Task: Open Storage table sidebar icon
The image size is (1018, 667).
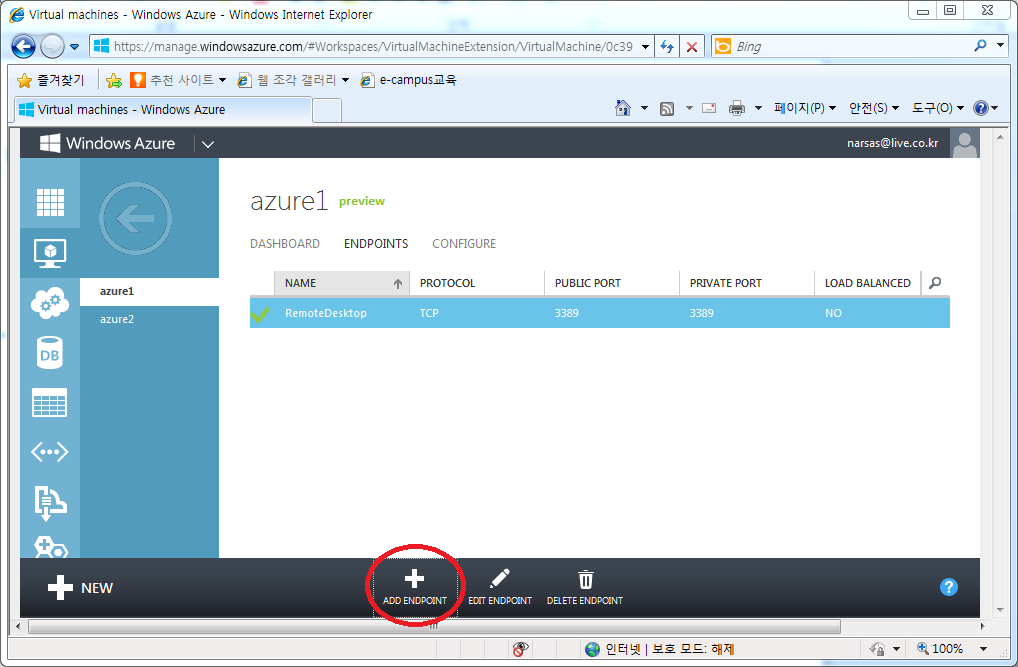Action: coord(50,403)
